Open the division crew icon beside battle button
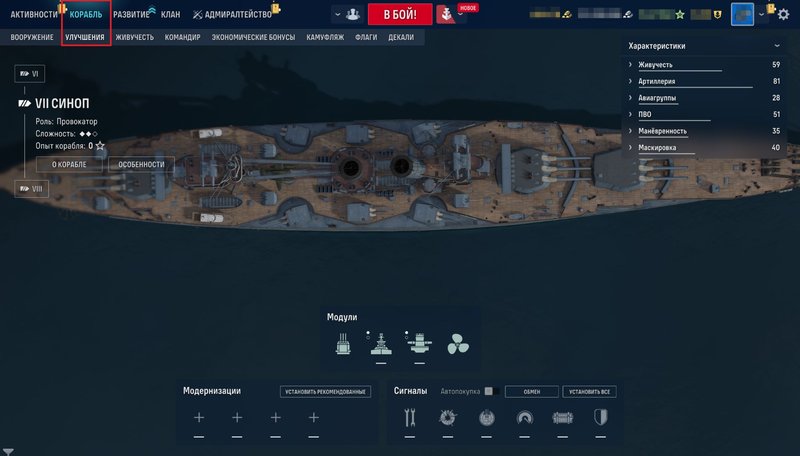Screen dimensions: 800x456 [353, 14]
